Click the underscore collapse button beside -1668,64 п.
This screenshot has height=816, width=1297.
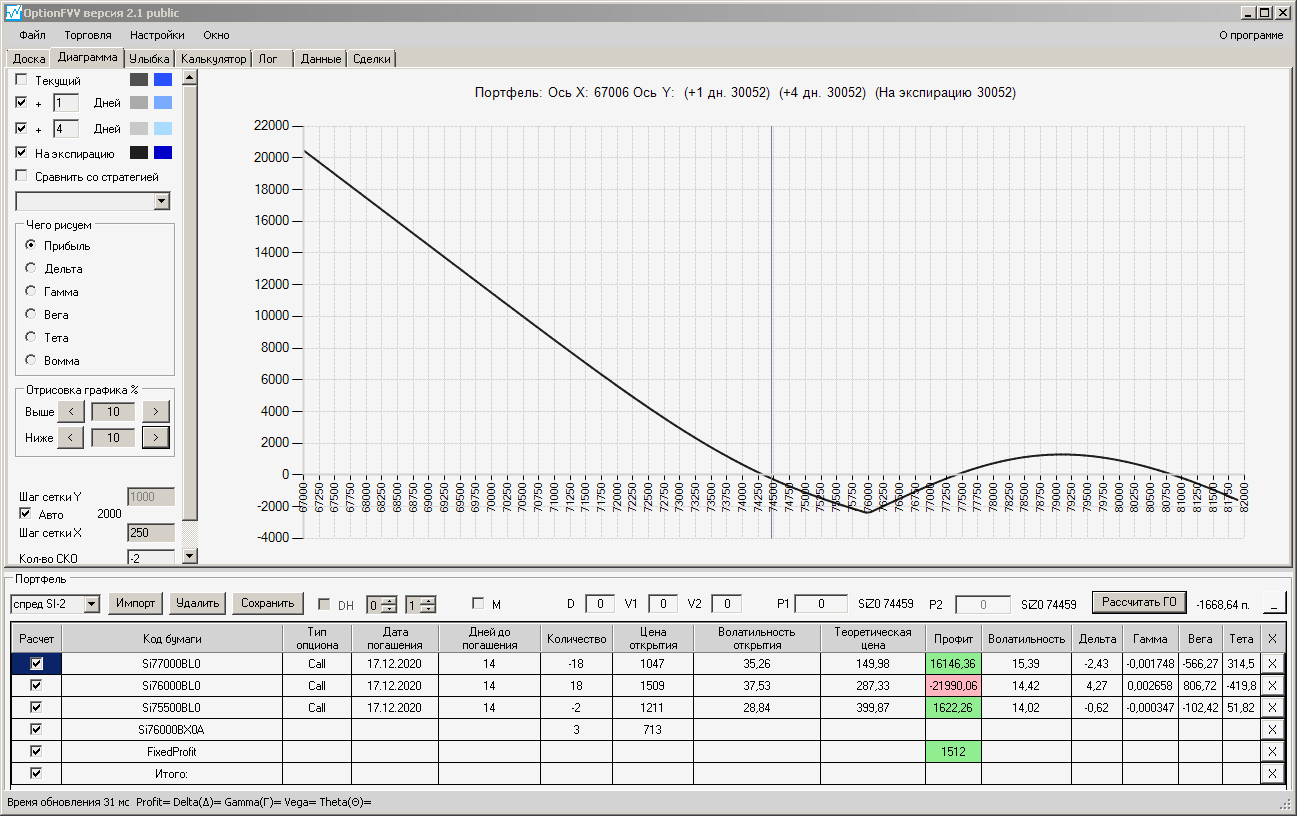[1275, 602]
